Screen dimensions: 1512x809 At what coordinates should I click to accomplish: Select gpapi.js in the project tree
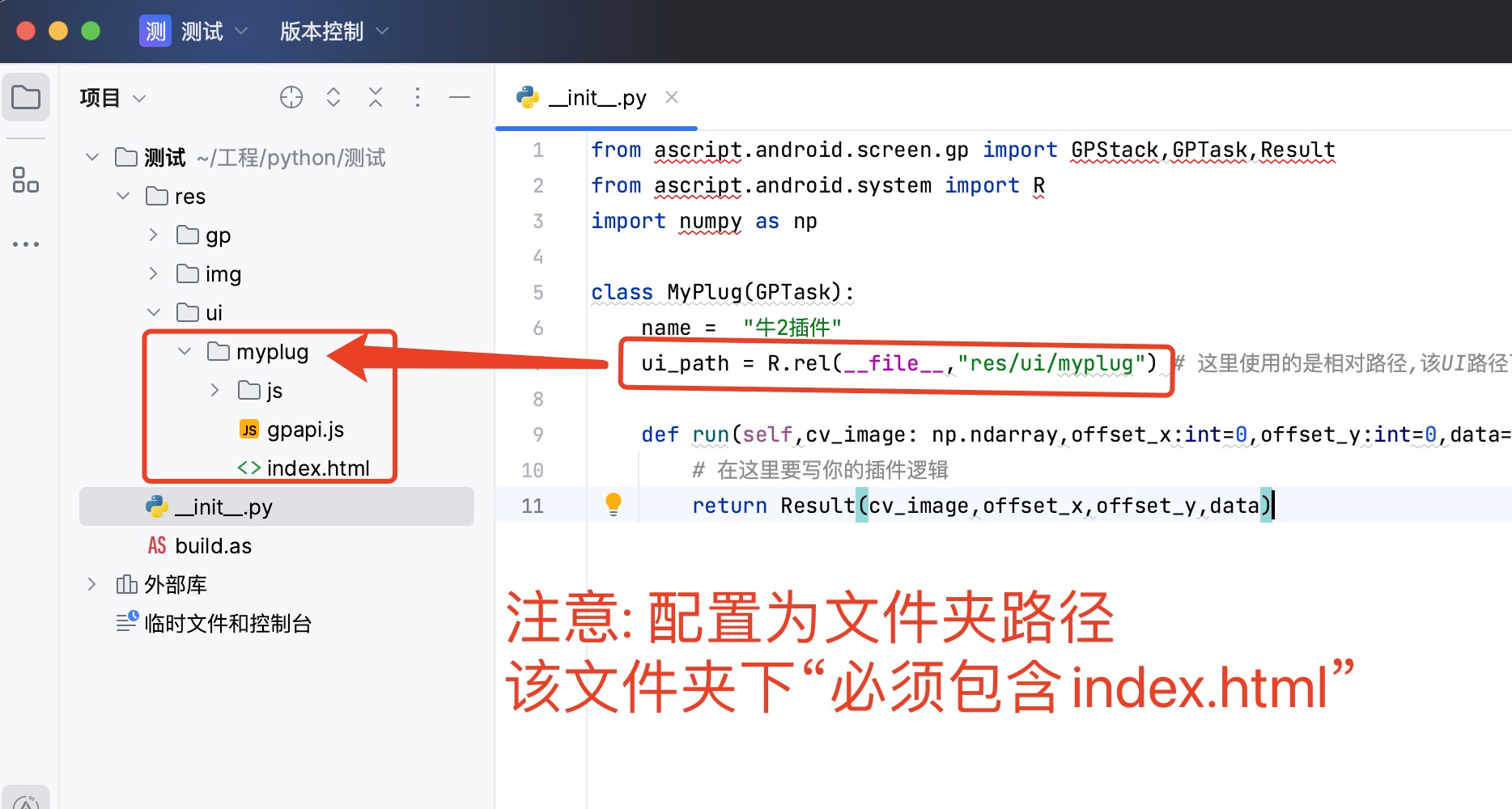click(x=305, y=430)
